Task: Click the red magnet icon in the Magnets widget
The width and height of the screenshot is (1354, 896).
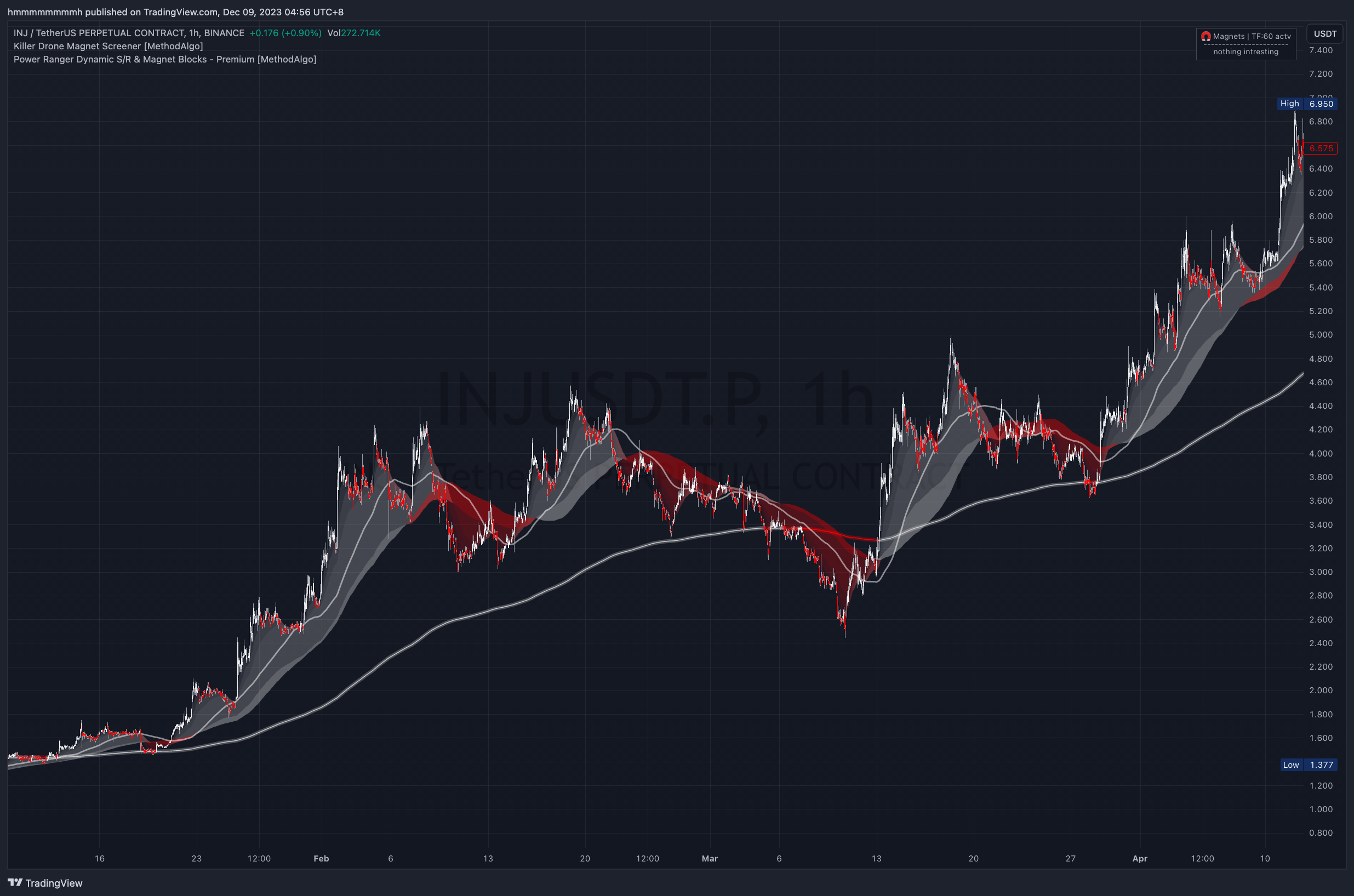Action: [x=1207, y=36]
